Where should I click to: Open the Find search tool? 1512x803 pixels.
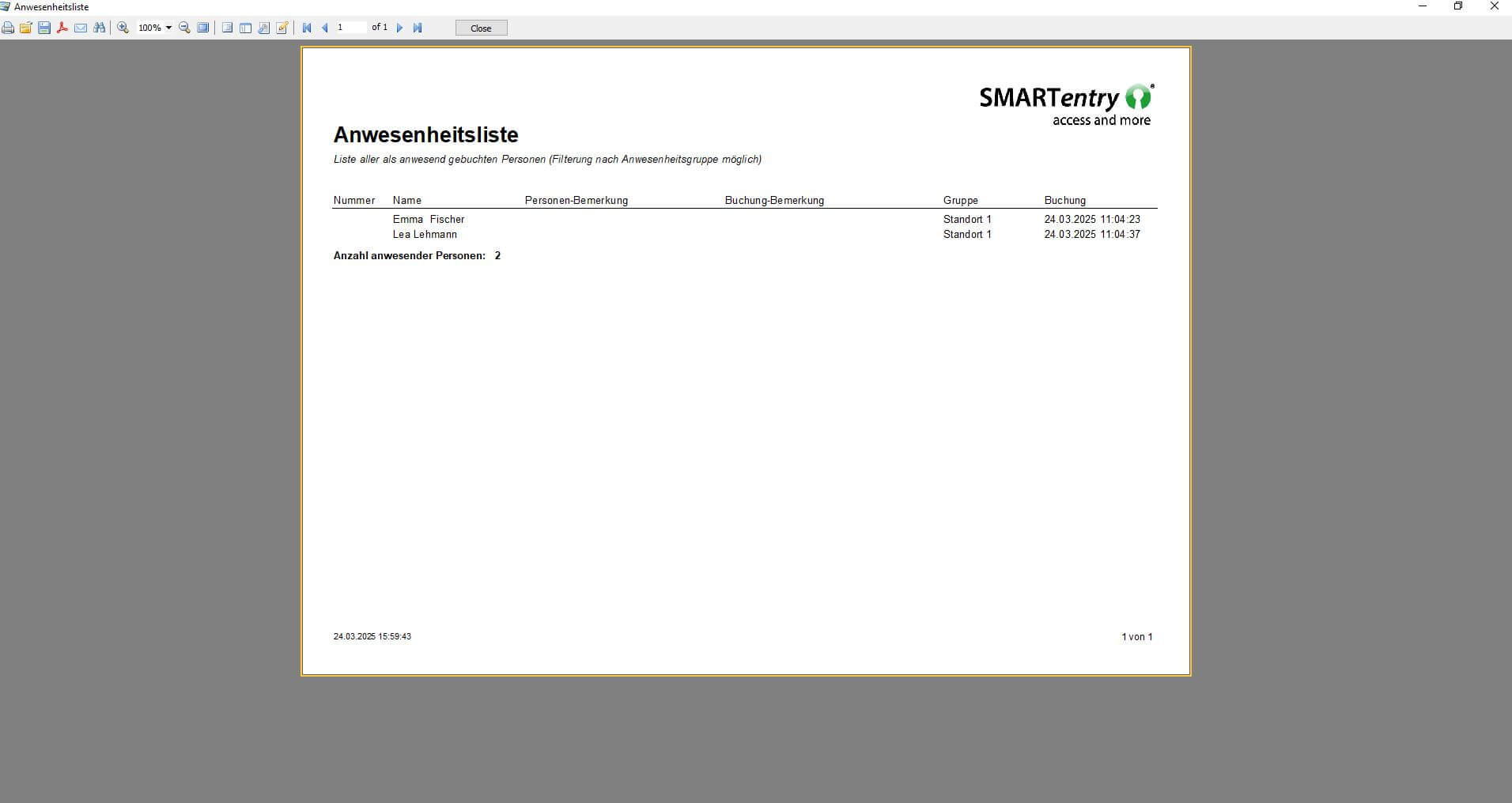pyautogui.click(x=100, y=27)
